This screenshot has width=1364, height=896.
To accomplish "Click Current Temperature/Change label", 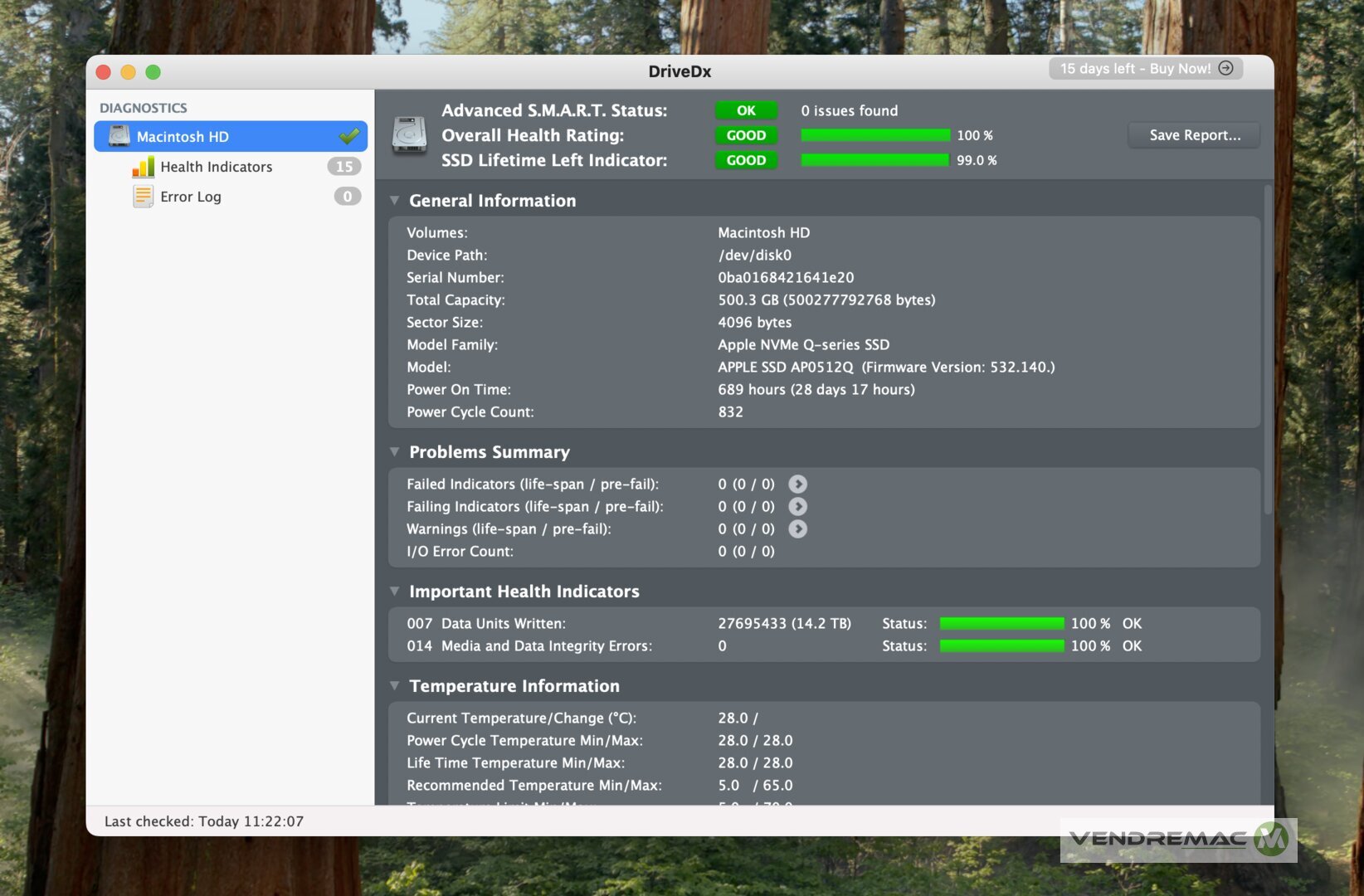I will click(521, 718).
